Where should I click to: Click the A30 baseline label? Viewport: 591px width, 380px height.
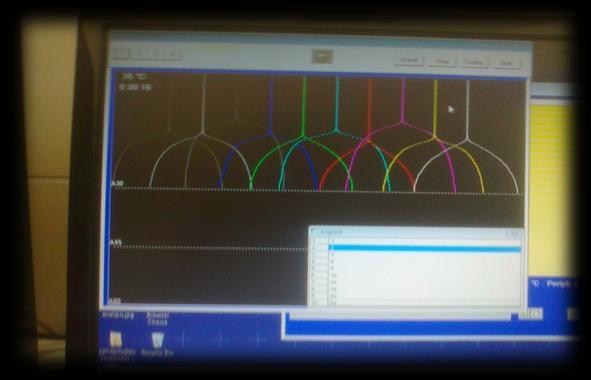coord(118,184)
